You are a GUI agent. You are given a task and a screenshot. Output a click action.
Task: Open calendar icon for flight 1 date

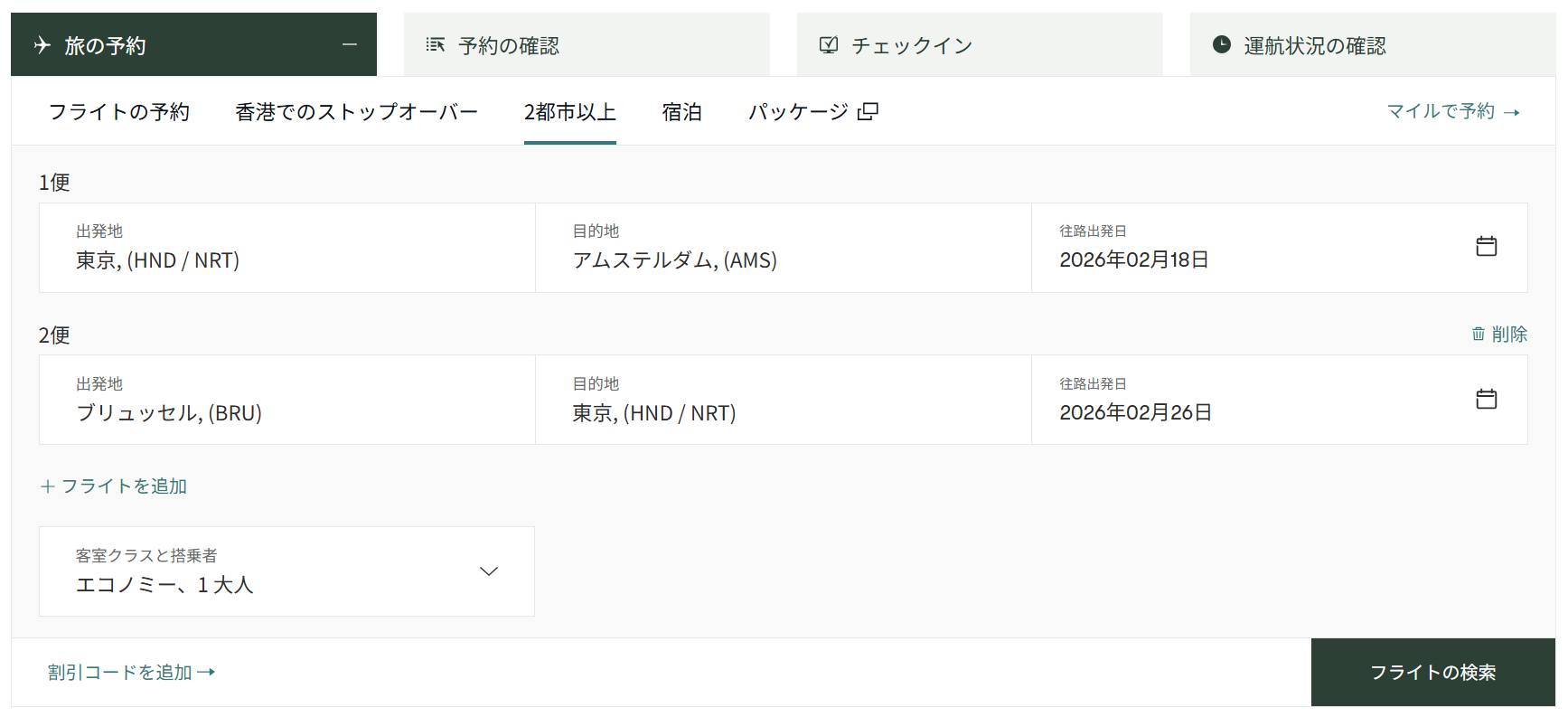(x=1486, y=247)
